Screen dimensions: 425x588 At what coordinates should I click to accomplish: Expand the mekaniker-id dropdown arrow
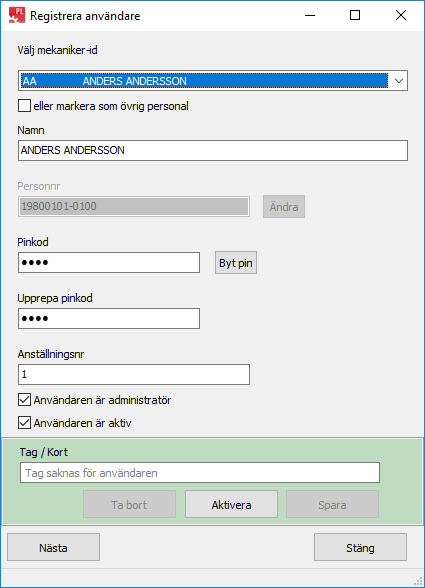click(399, 81)
